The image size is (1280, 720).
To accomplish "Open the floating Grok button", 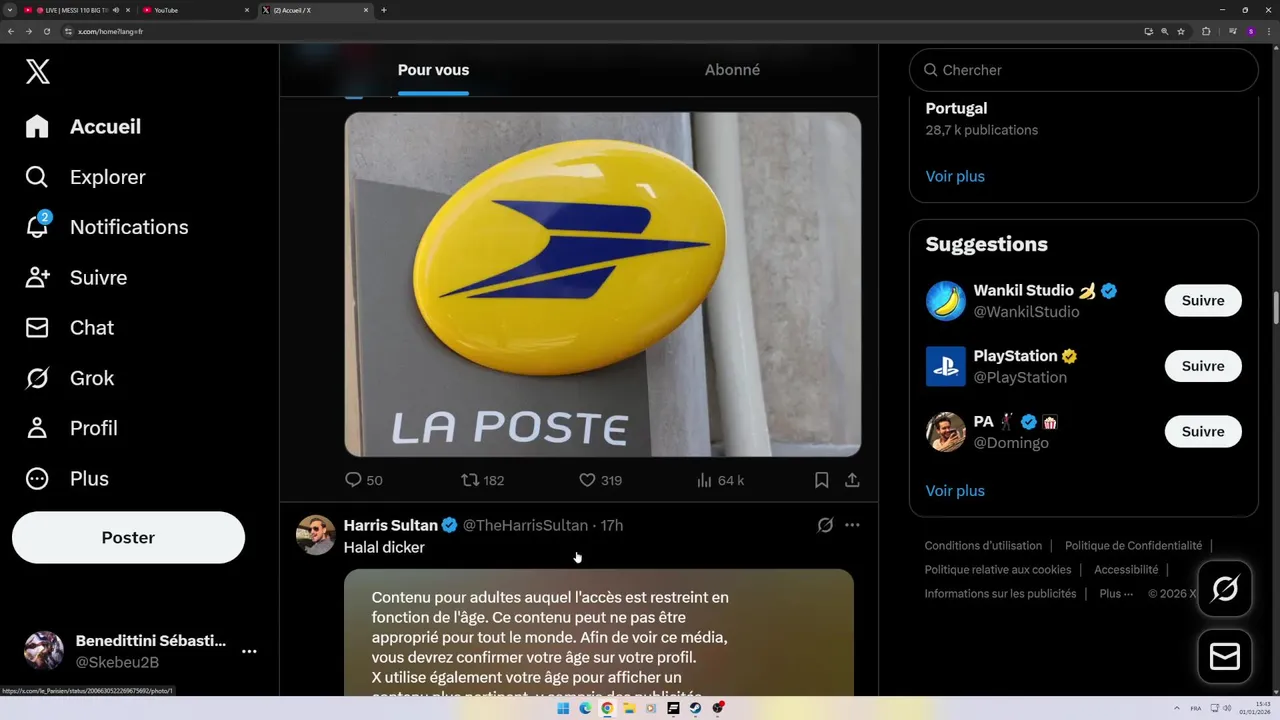I will point(1225,589).
